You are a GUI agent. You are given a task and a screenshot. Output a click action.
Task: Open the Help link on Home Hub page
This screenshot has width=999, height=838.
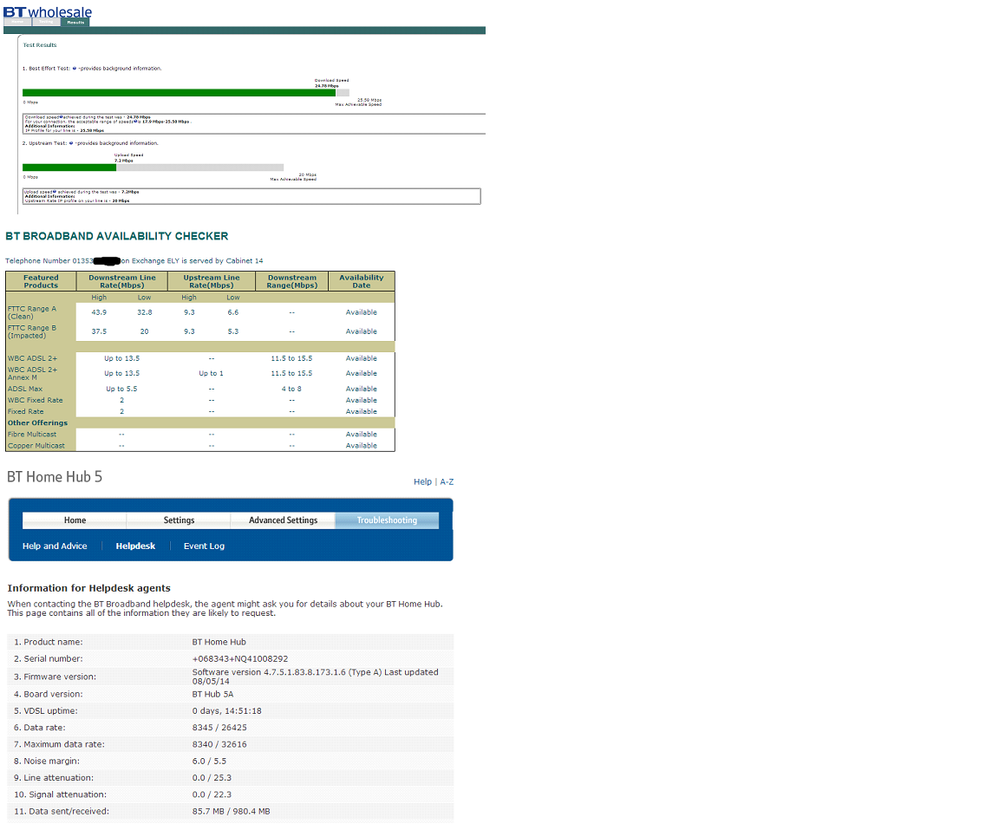(422, 482)
